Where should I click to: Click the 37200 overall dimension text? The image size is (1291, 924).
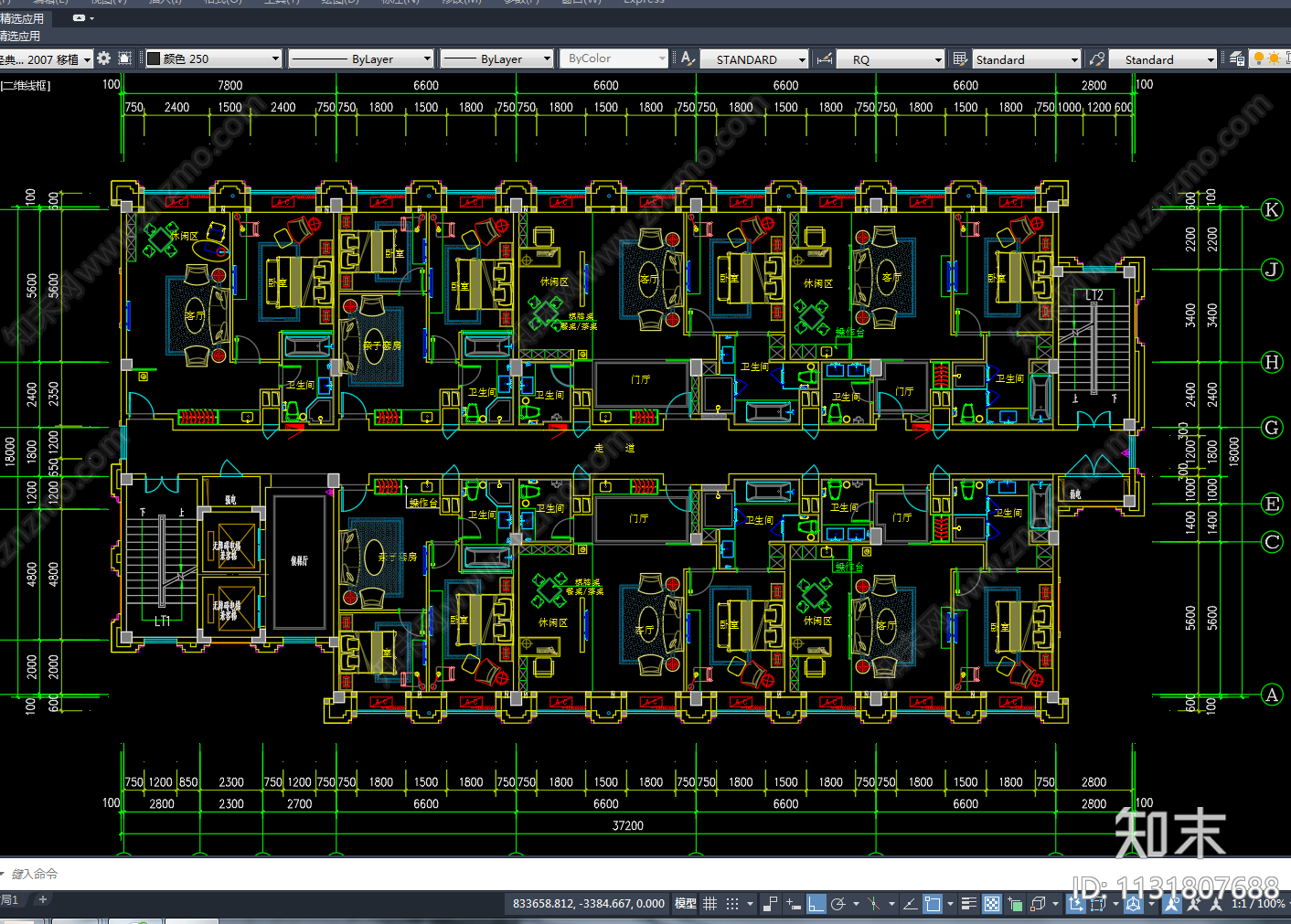tap(627, 825)
